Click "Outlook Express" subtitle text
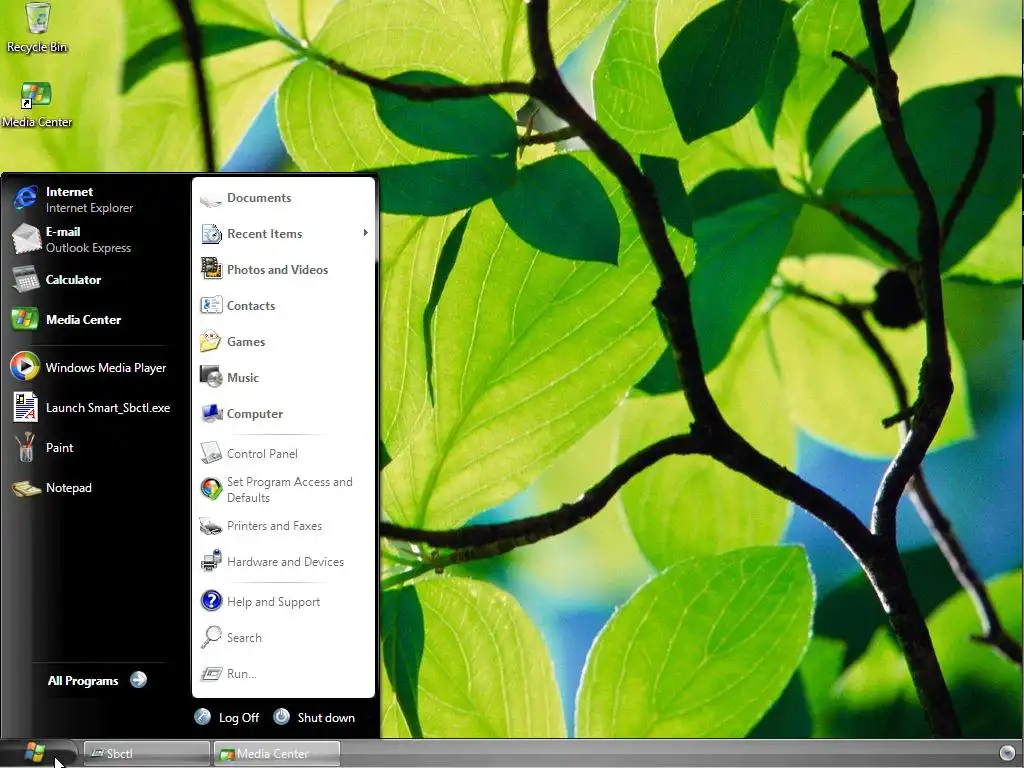1024x768 pixels. coord(88,248)
